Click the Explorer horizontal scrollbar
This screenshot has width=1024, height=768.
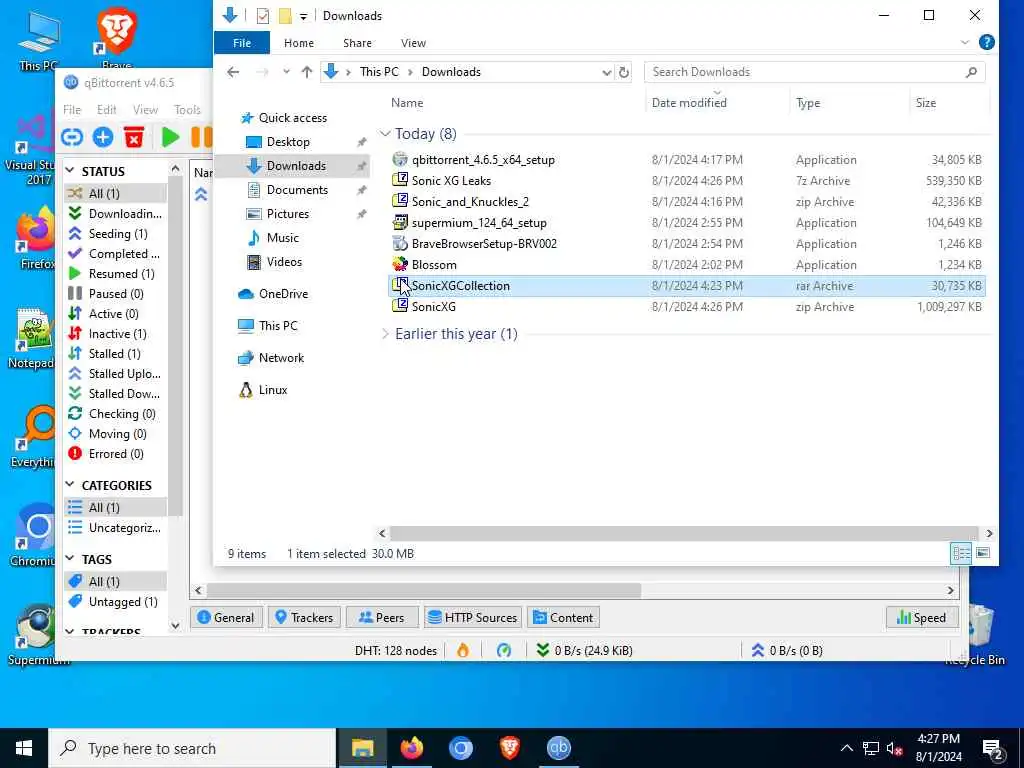[x=684, y=534]
